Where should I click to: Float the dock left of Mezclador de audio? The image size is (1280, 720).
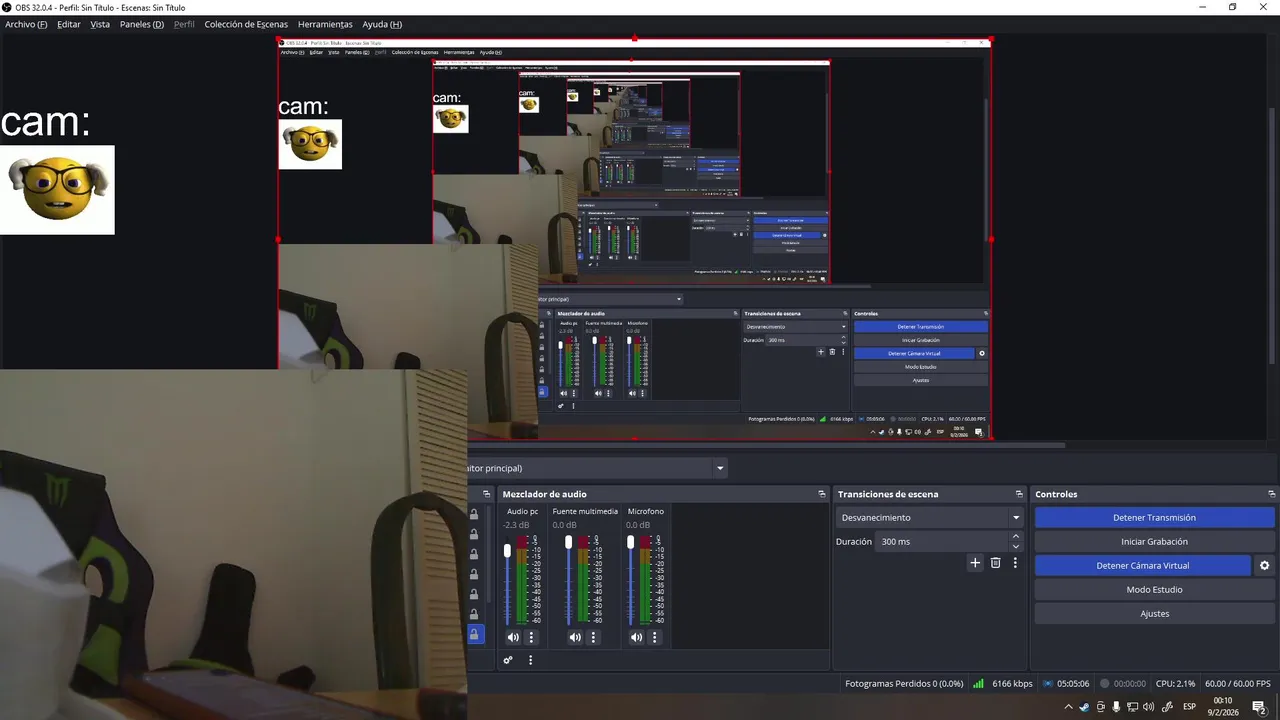(x=487, y=494)
